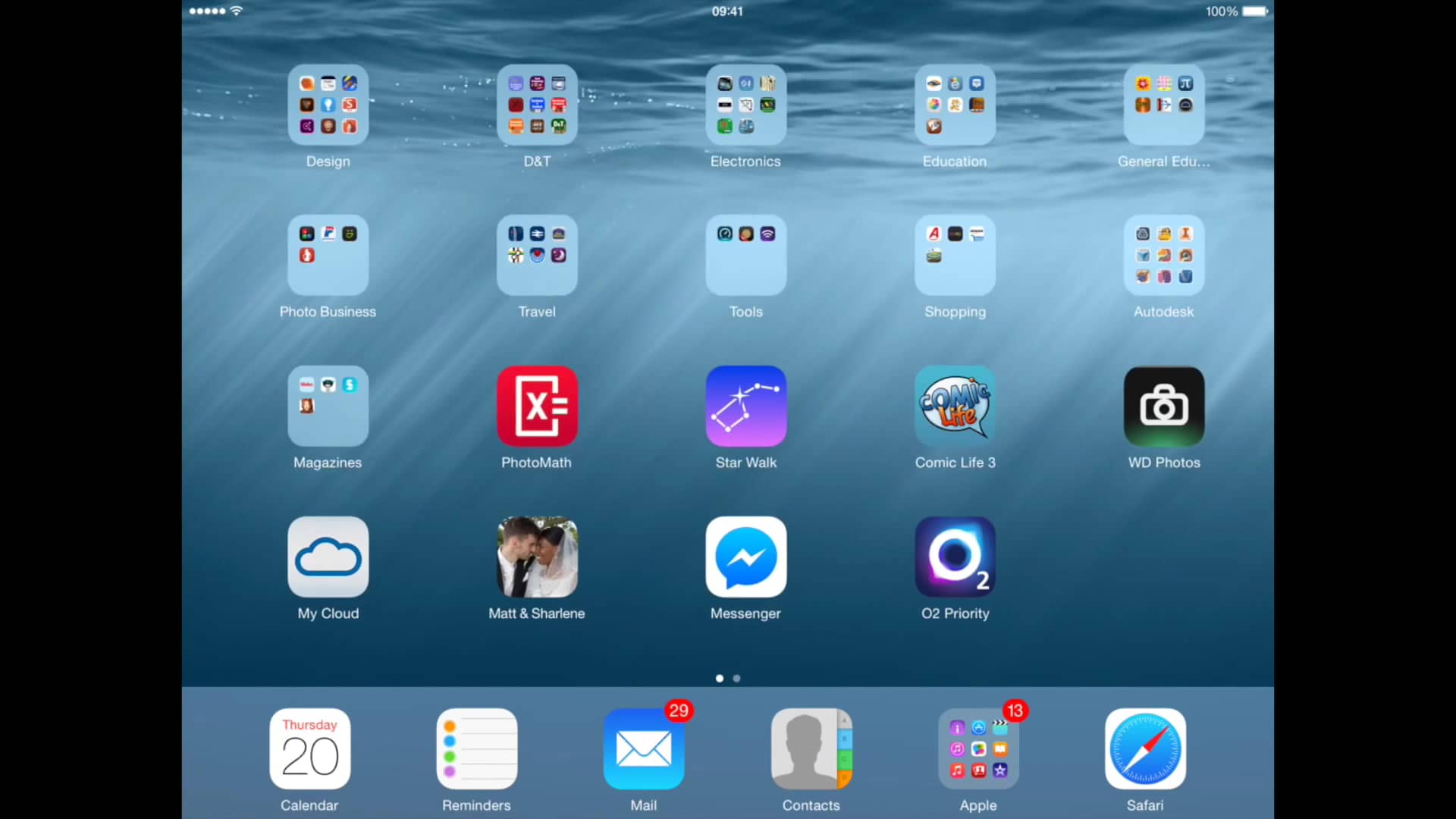
Task: Open the Shopping folder
Action: tap(954, 256)
